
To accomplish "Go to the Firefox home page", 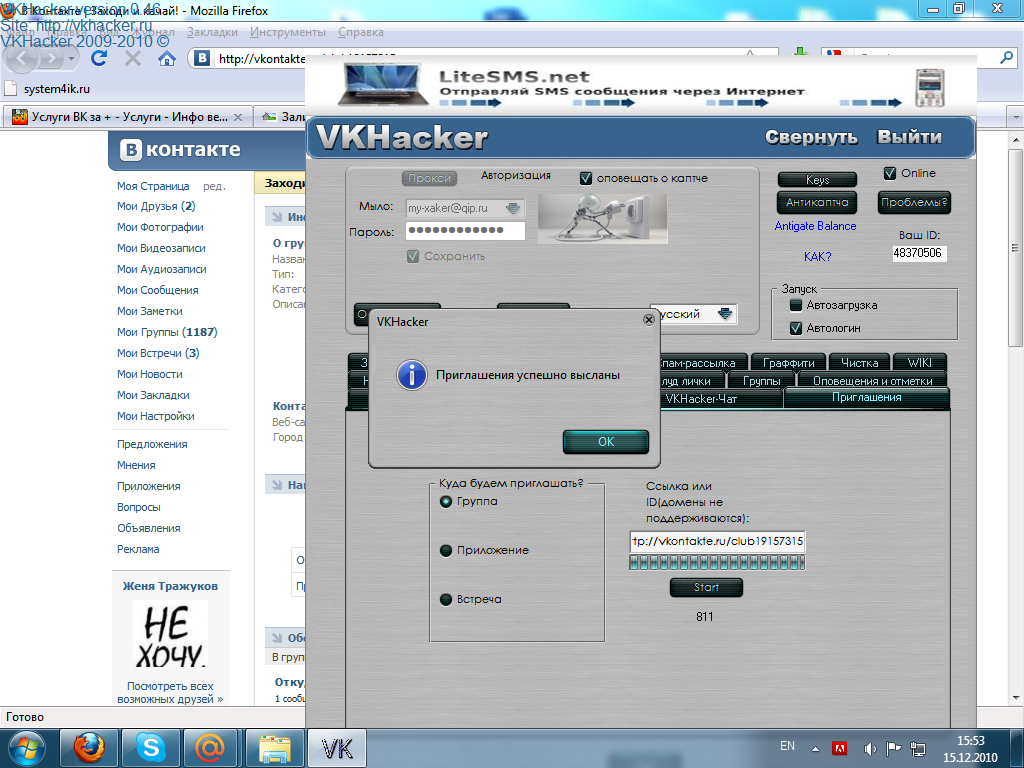I will pos(167,59).
